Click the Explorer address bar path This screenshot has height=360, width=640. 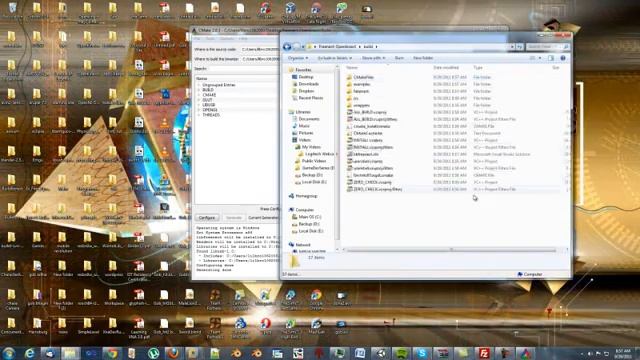pos(408,47)
